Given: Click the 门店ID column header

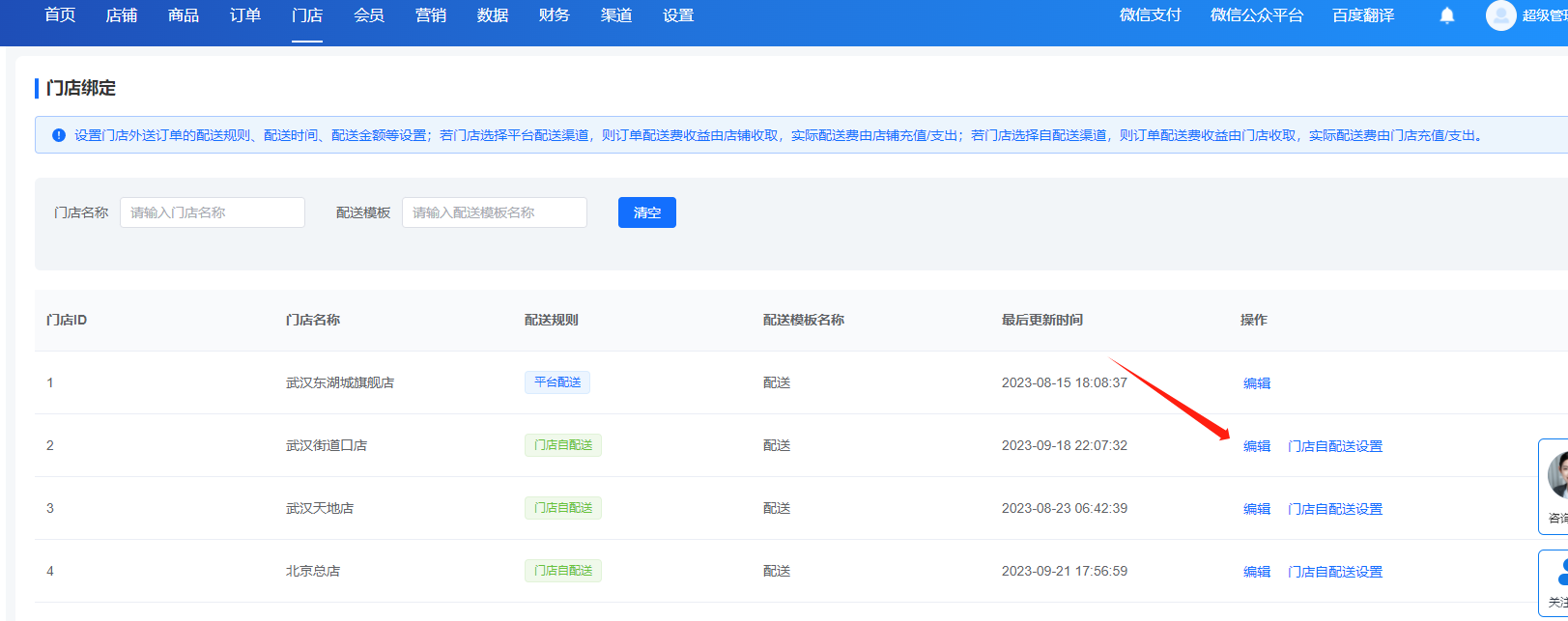Looking at the screenshot, I should click(x=67, y=320).
